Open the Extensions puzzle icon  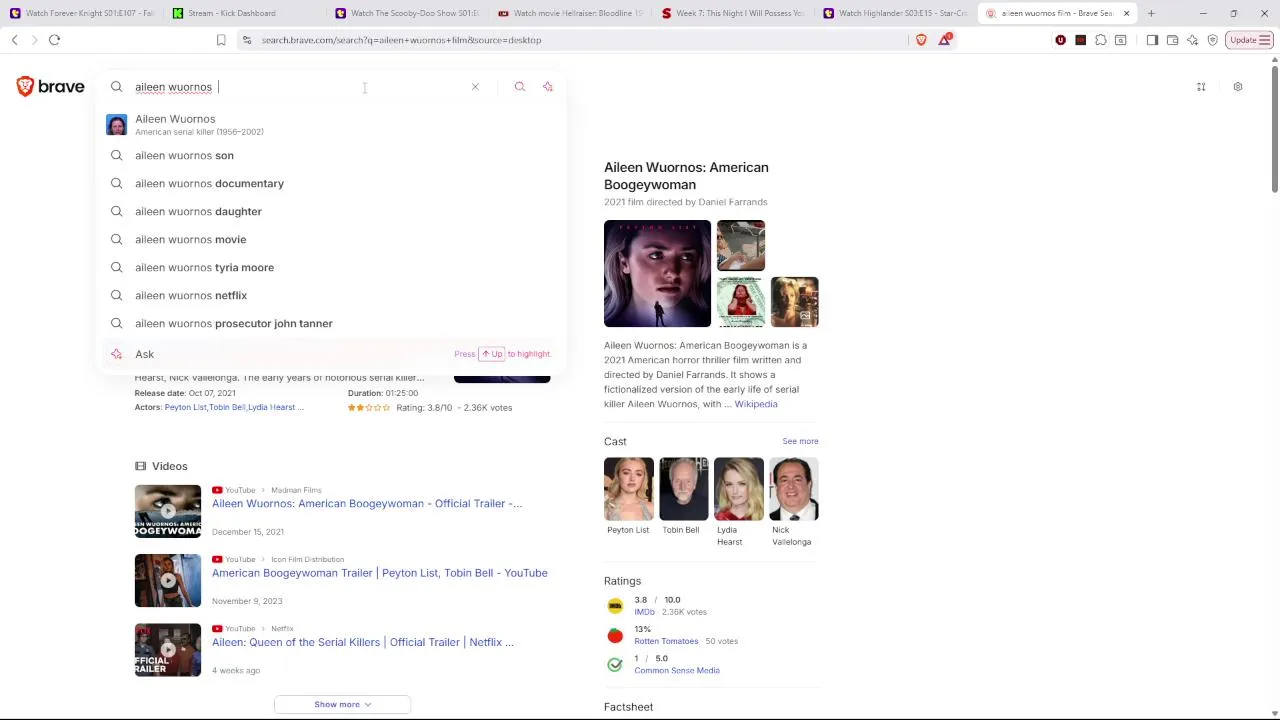coord(1101,40)
